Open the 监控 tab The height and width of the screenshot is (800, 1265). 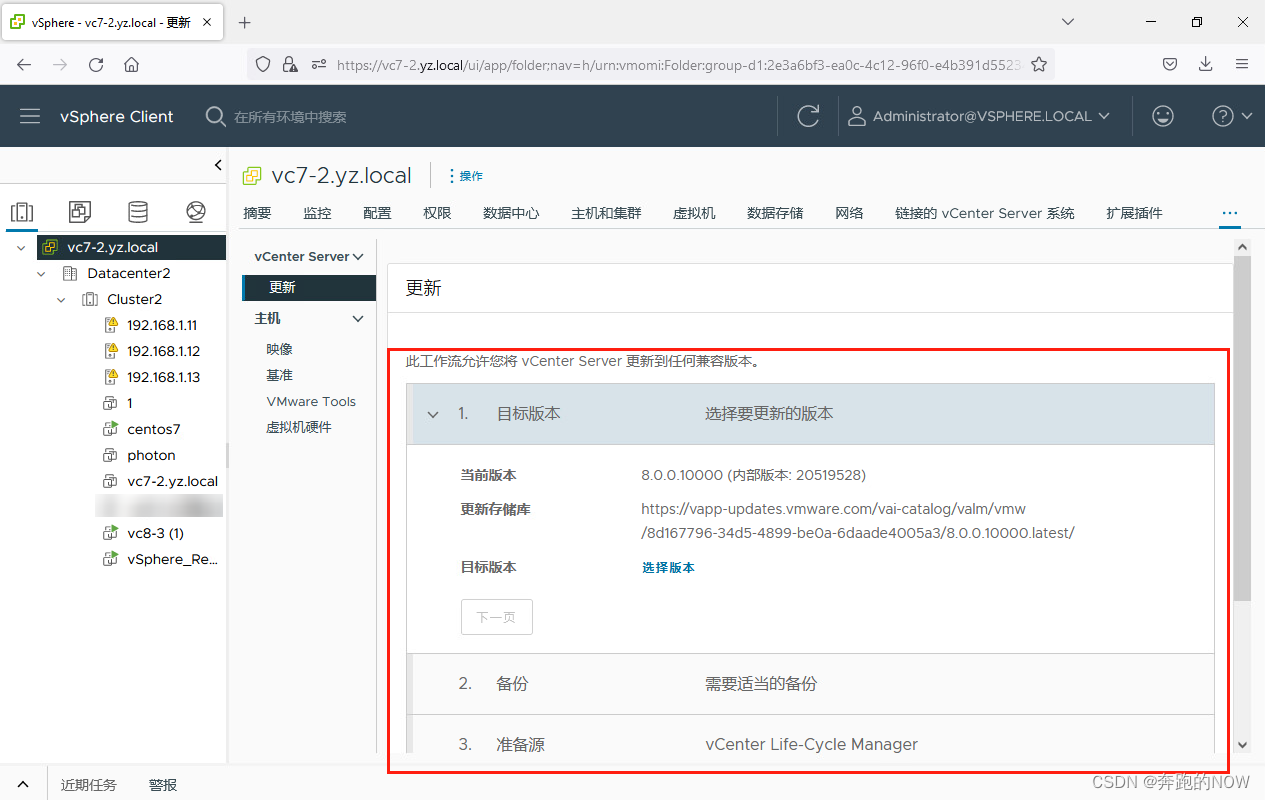tap(317, 213)
